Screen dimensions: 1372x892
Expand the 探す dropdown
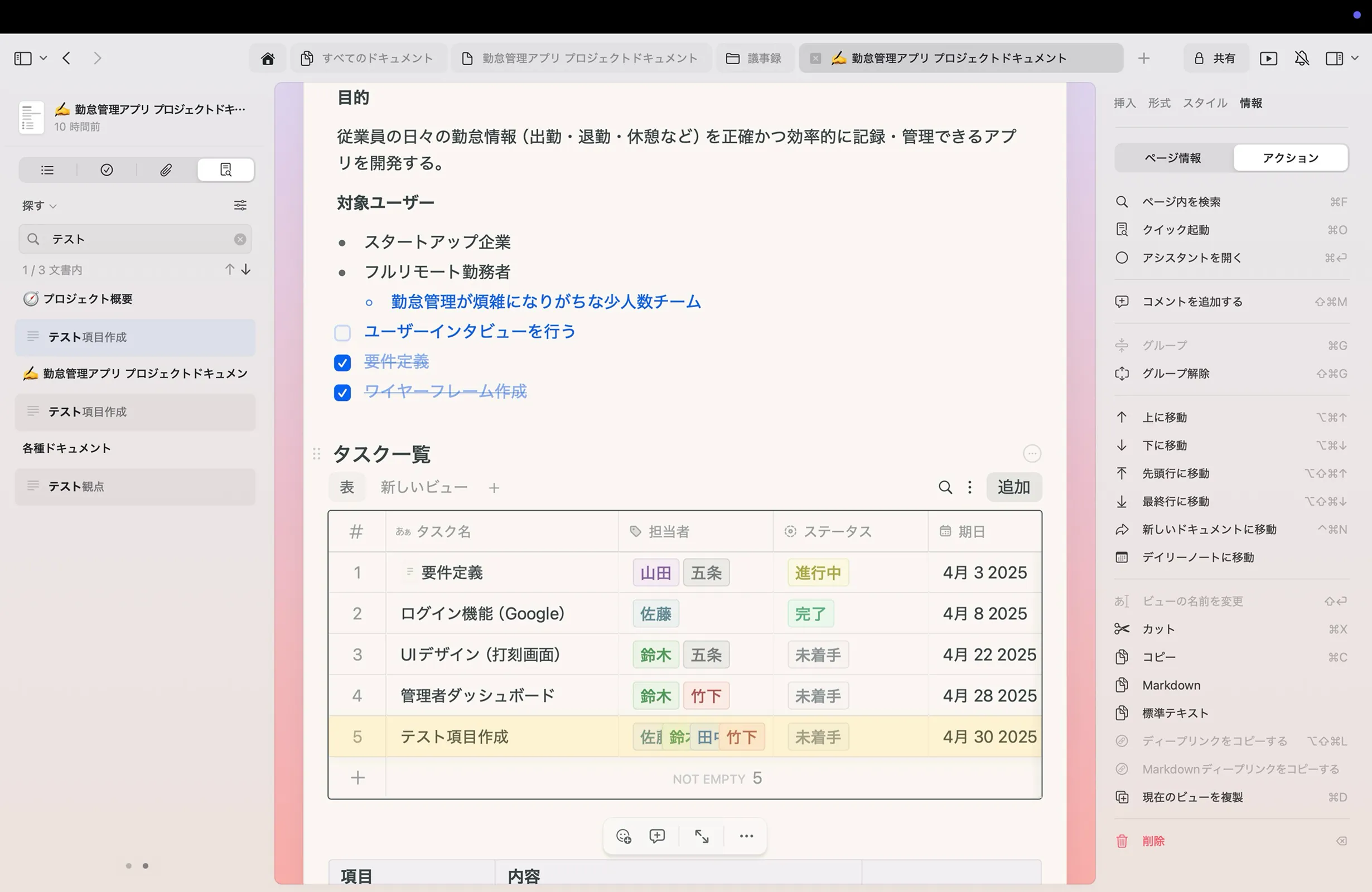[x=39, y=206]
